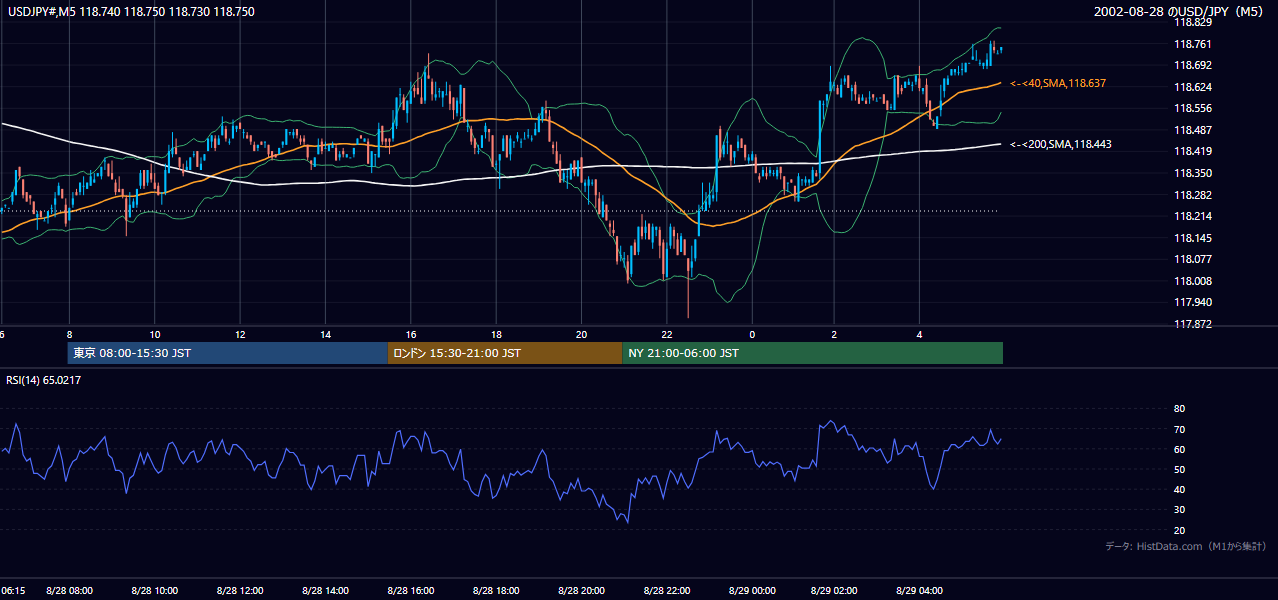The height and width of the screenshot is (600, 1278).
Task: Click the RSI(14) 65.0217 indicator label
Action: [43, 380]
